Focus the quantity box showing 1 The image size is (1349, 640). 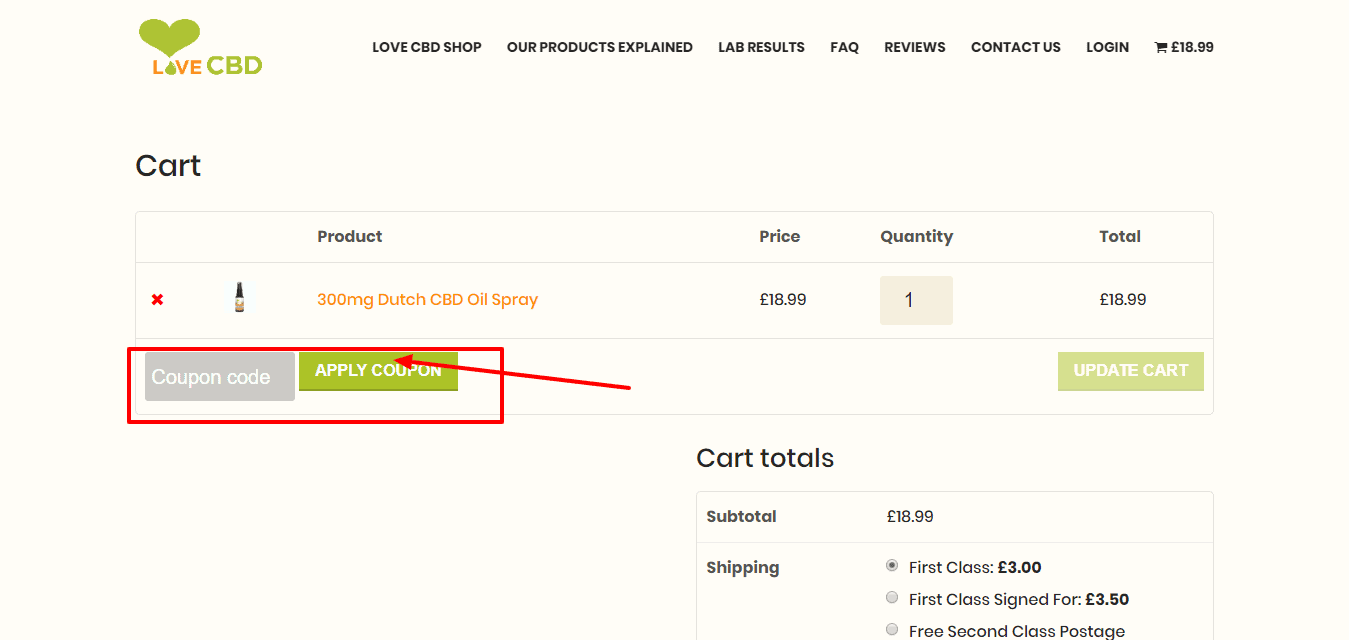tap(916, 300)
